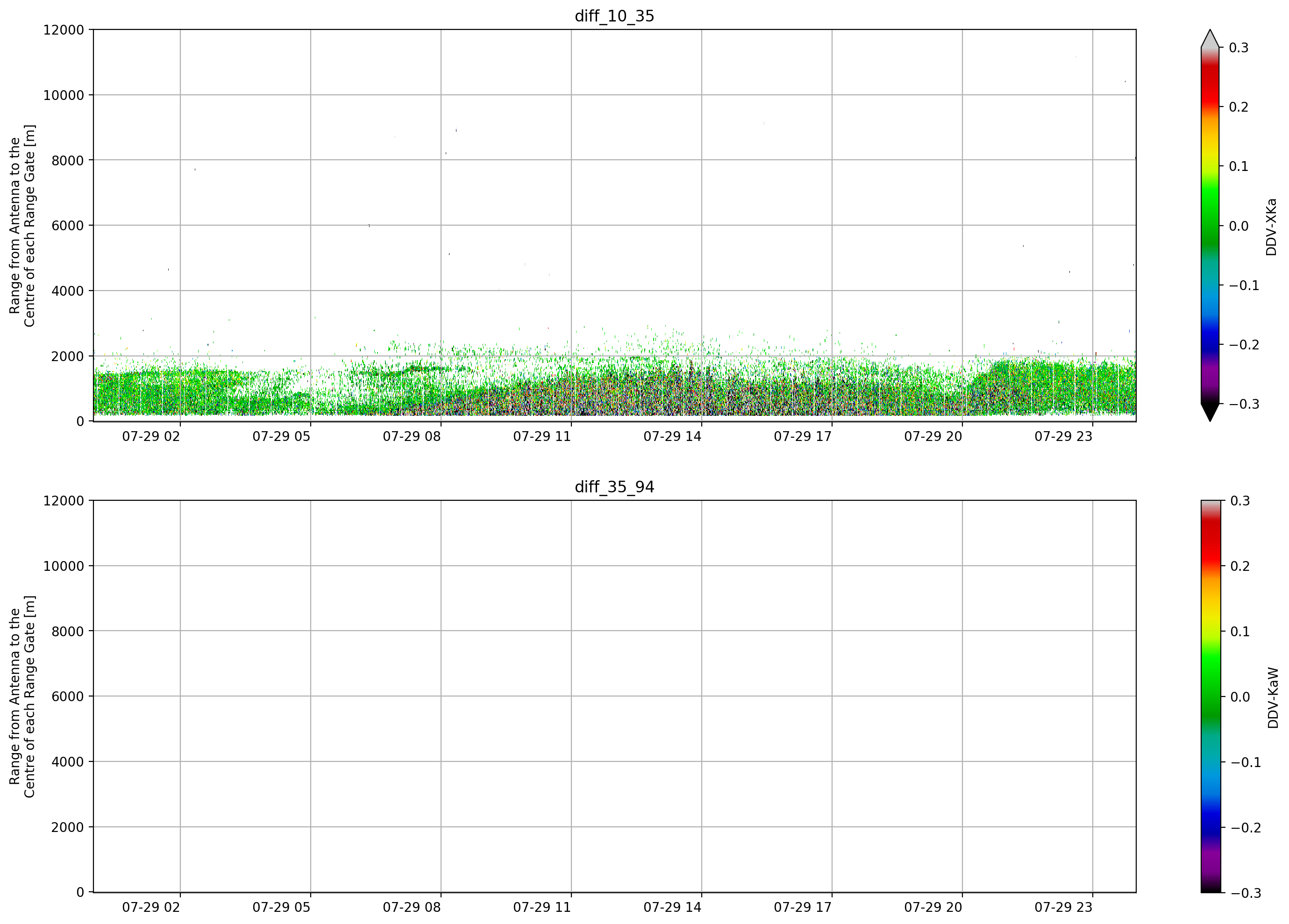
Task: Click '07-29 02' x-tick under diff_35_94 plot
Action: pos(151,908)
